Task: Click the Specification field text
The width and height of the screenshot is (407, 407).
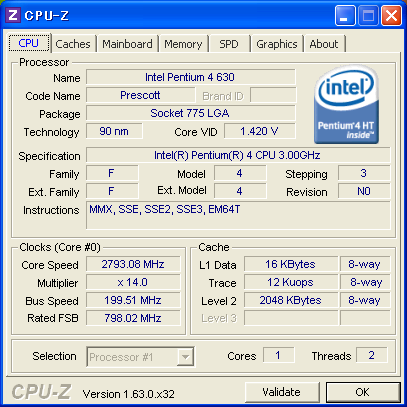Action: [238, 155]
